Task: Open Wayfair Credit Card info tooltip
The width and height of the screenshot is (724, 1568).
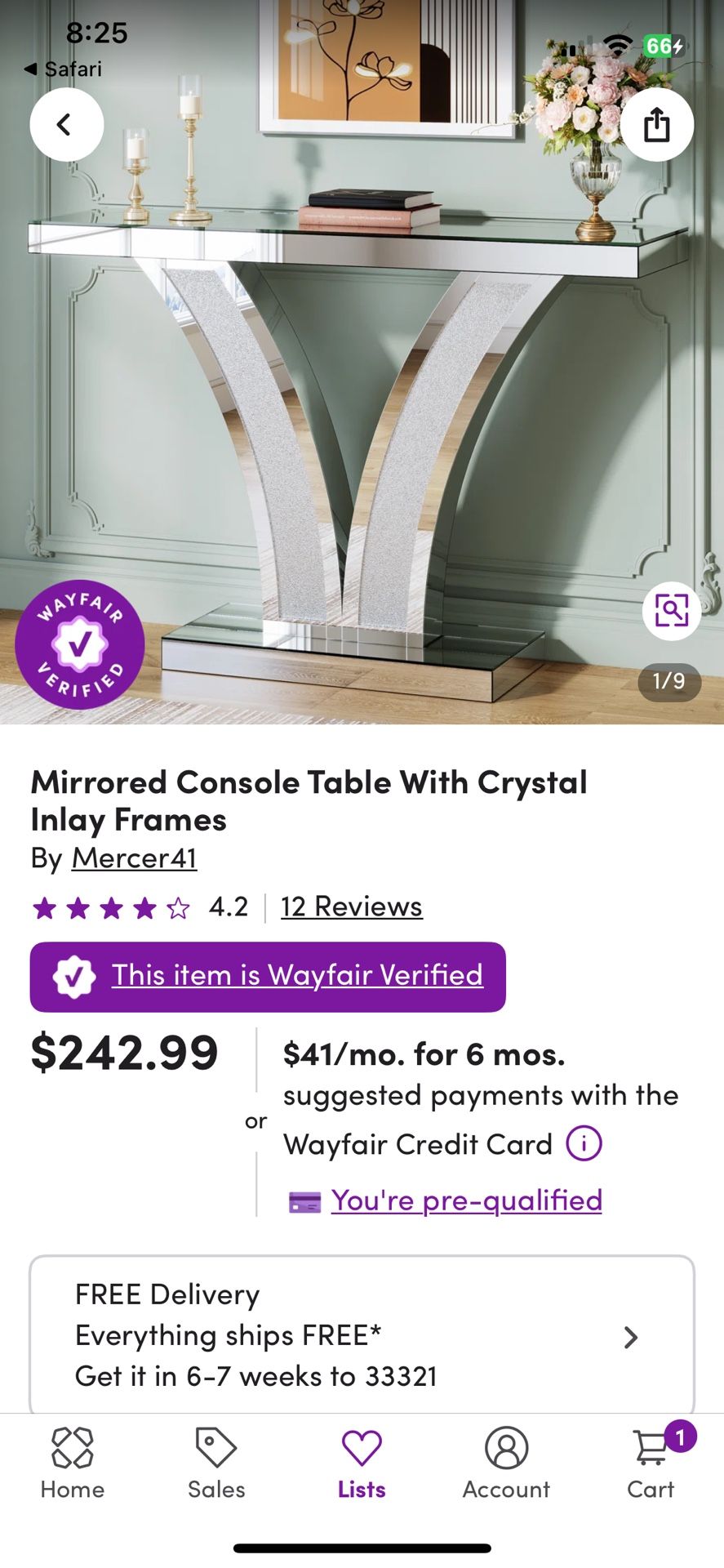Action: point(582,1143)
